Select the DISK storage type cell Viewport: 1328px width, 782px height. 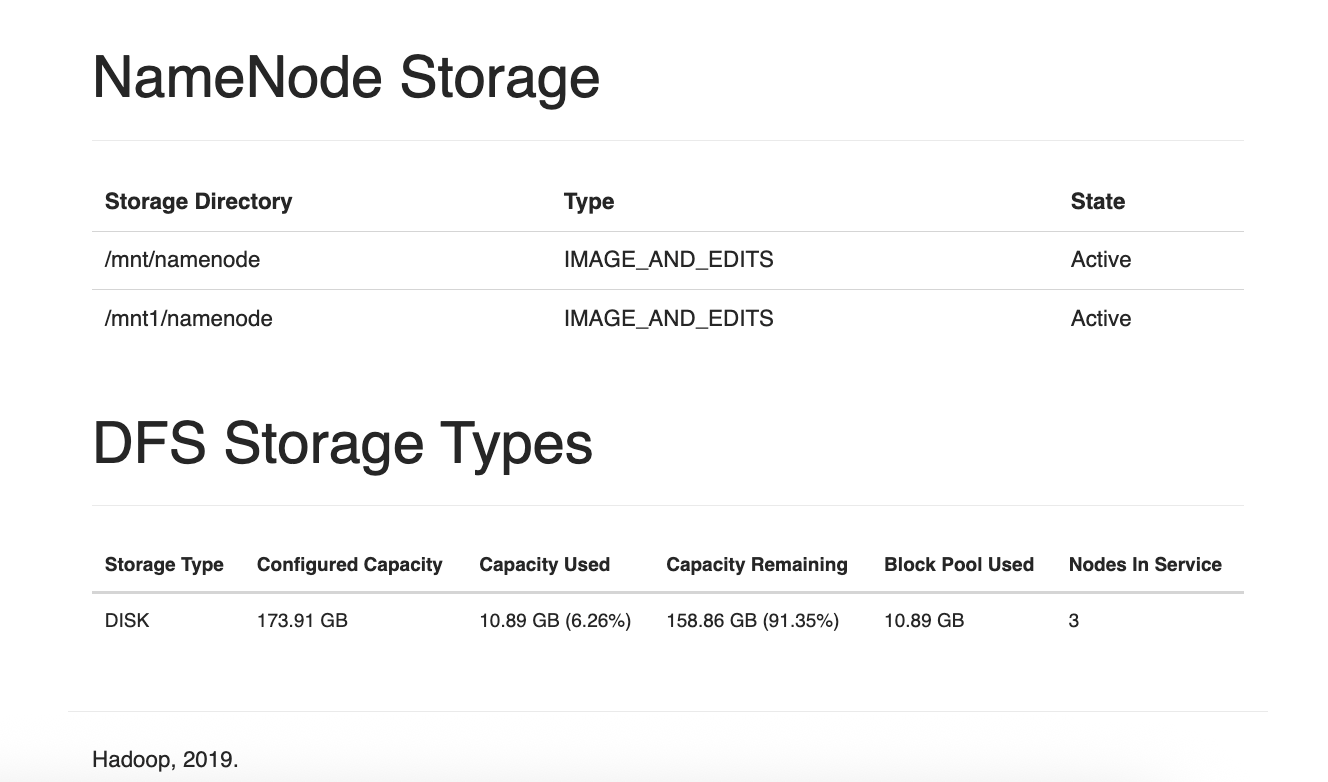pos(127,621)
